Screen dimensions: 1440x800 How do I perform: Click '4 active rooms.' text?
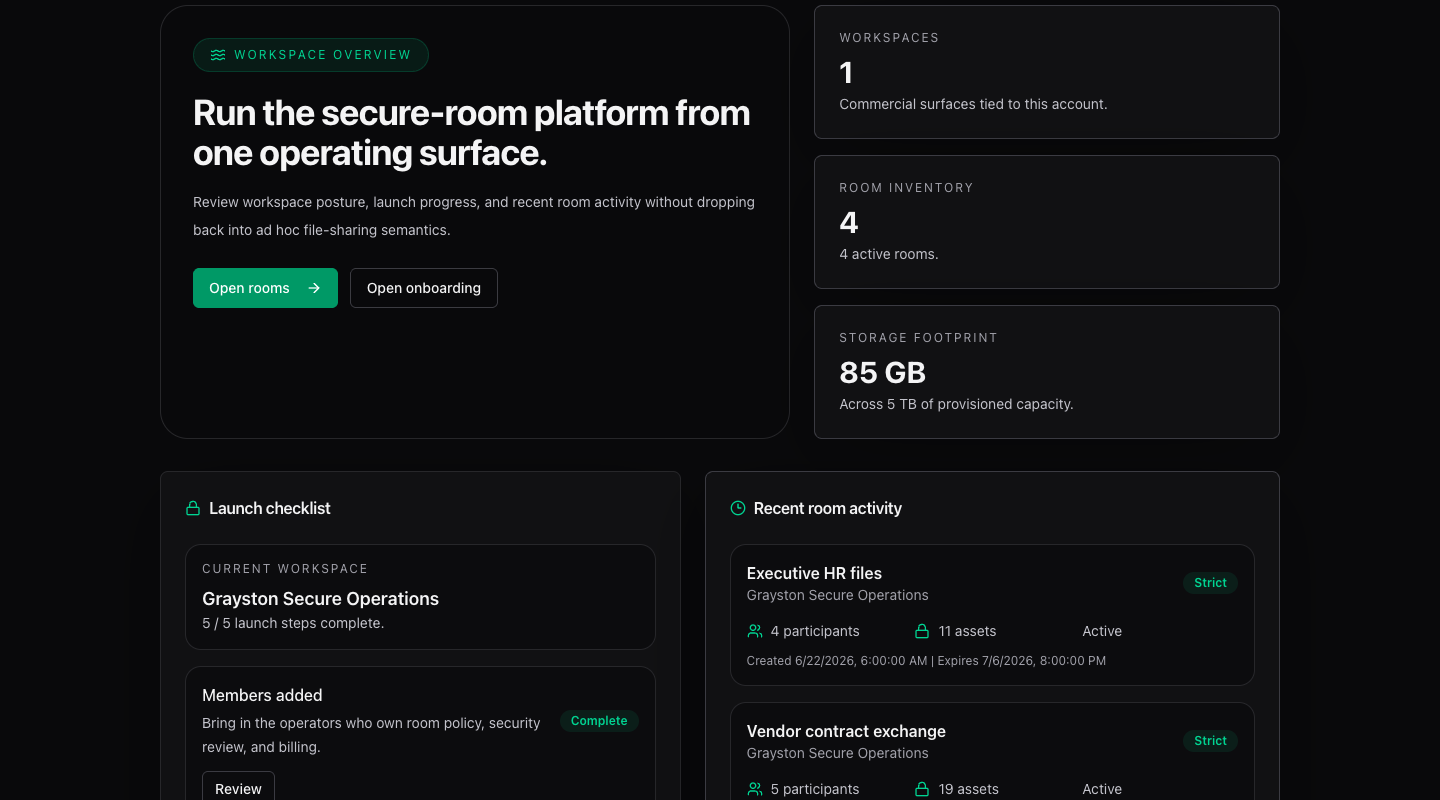click(x=889, y=254)
